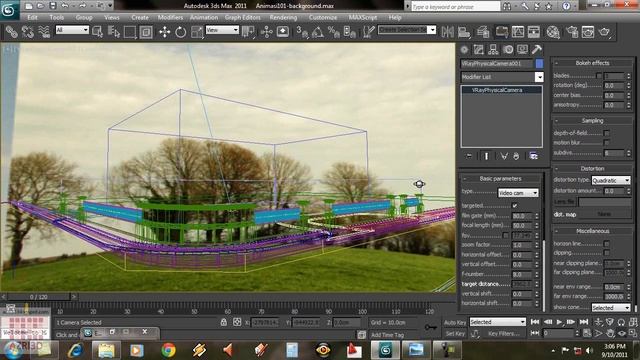Toggle Angle Snap
This screenshot has height=360, width=640.
pyautogui.click(x=318, y=32)
